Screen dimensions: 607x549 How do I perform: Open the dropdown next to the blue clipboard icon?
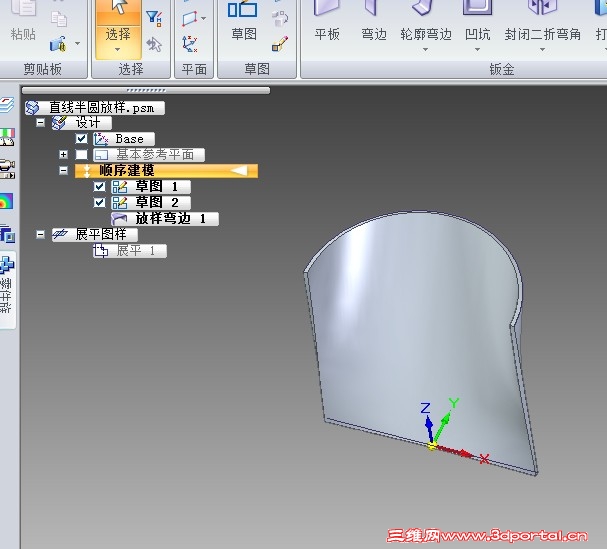[77, 43]
